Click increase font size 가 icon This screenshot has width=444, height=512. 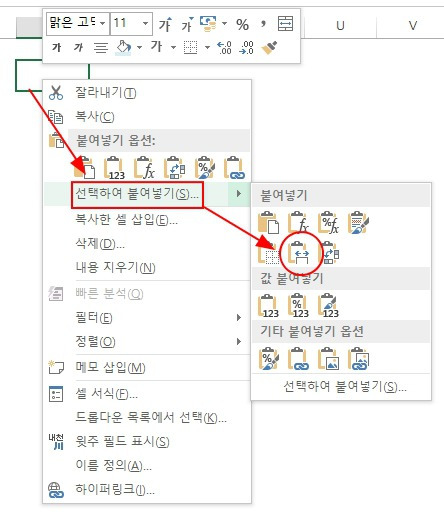[165, 24]
